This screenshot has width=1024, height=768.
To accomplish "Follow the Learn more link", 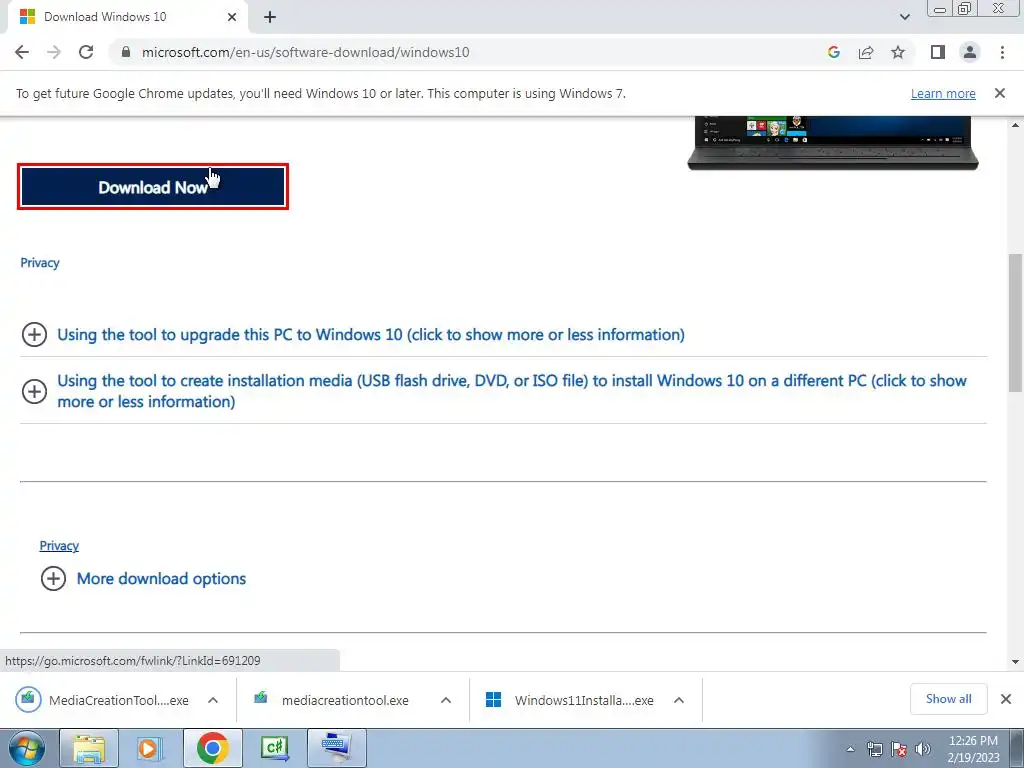I will click(943, 93).
